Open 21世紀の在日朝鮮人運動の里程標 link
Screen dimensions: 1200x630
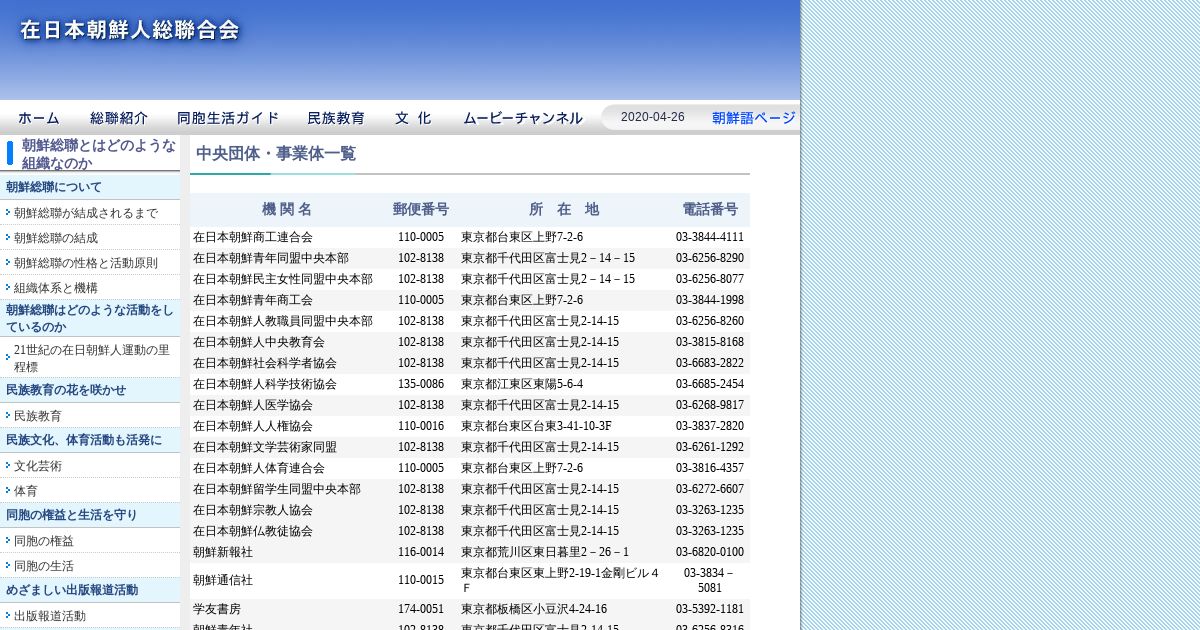coord(92,358)
